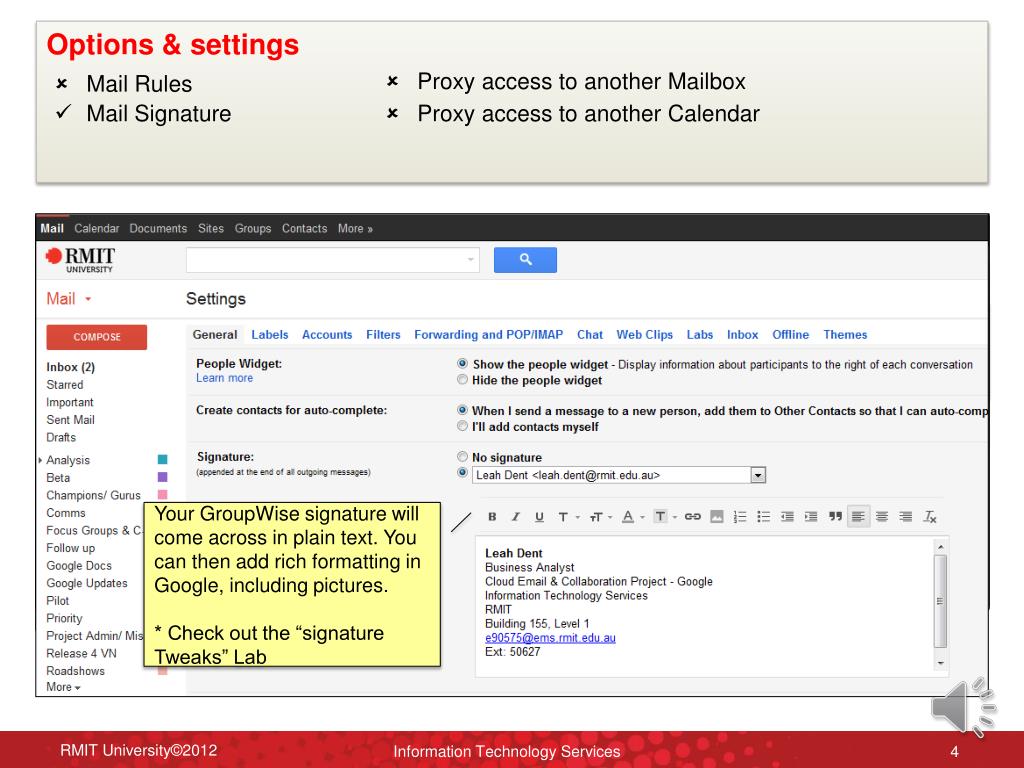Open the Themes settings tab
Image resolution: width=1024 pixels, height=768 pixels.
(x=845, y=334)
